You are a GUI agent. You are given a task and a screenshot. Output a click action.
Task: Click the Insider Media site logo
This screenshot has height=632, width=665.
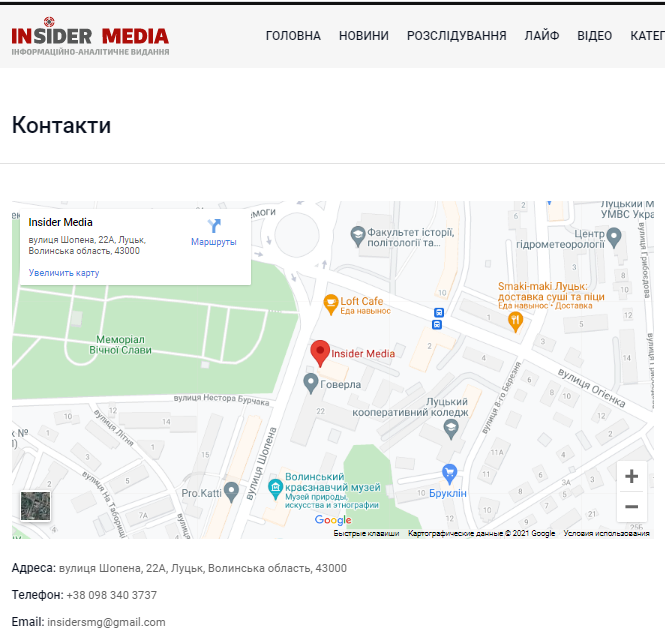point(90,37)
